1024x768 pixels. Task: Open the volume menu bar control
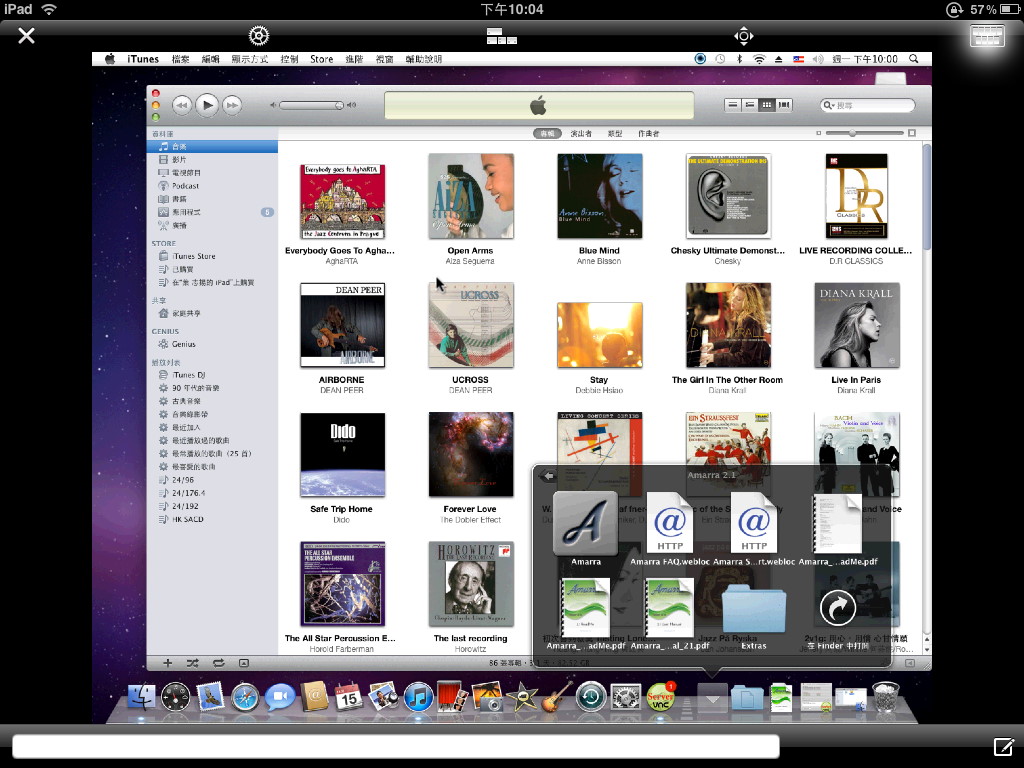pyautogui.click(x=818, y=59)
